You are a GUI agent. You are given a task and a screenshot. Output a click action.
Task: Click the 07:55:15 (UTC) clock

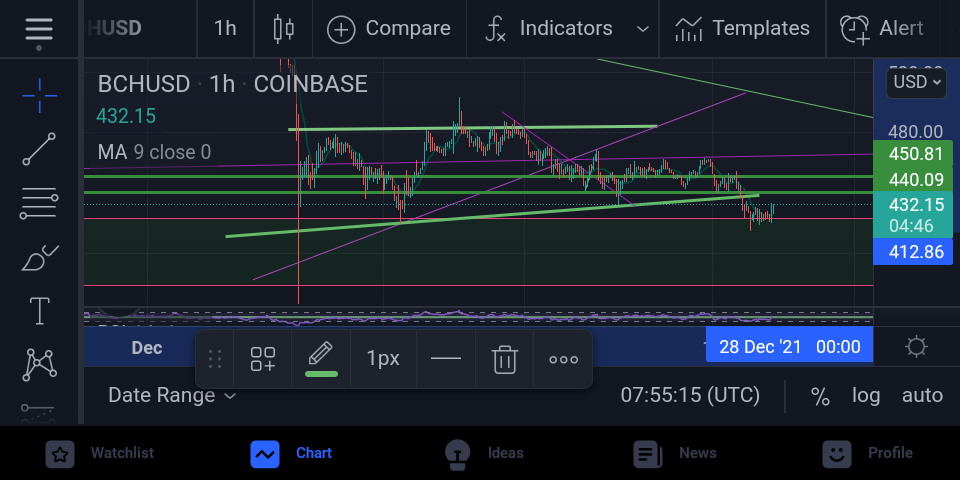click(690, 396)
